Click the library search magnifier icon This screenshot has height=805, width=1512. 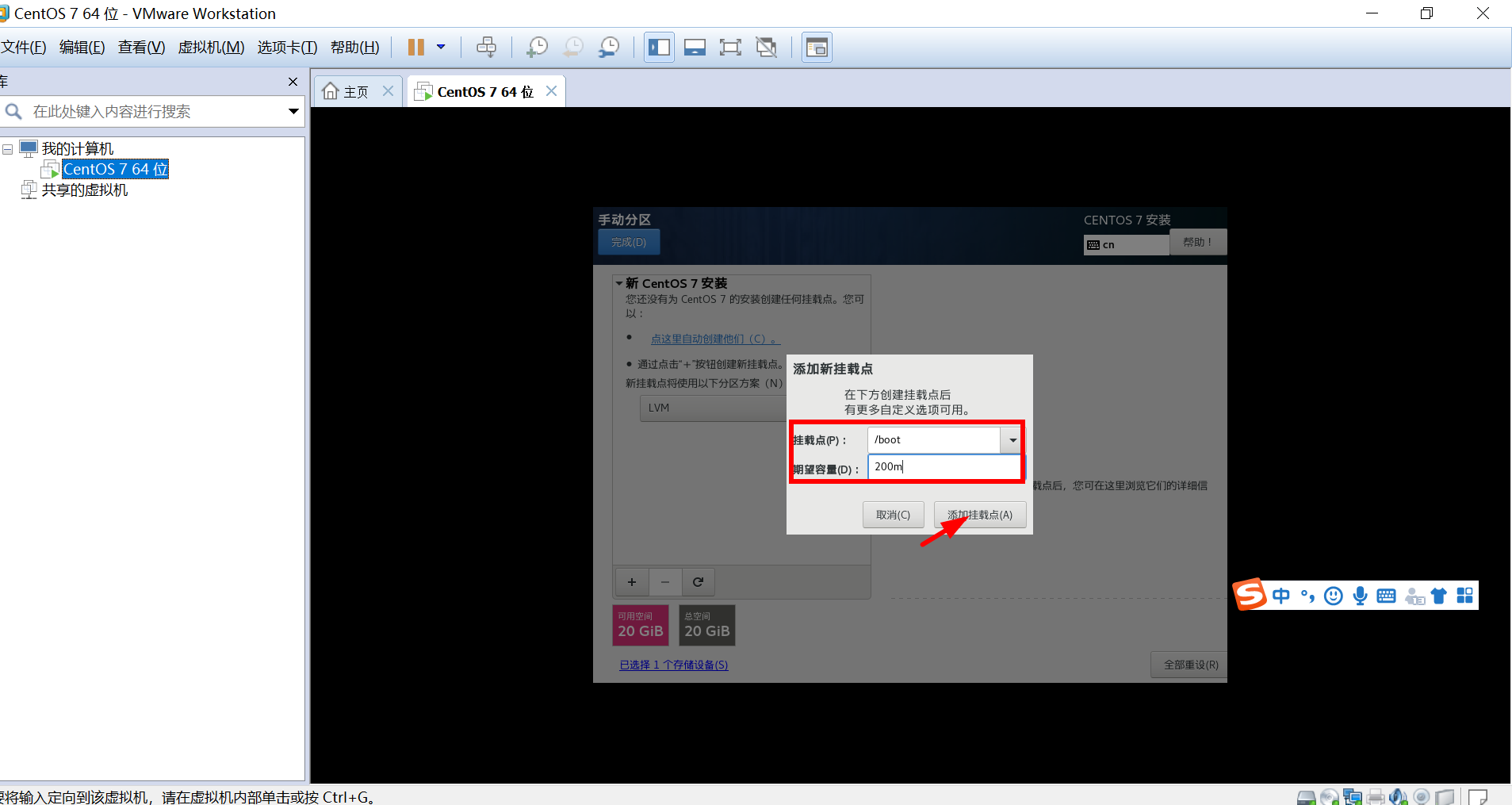13,112
